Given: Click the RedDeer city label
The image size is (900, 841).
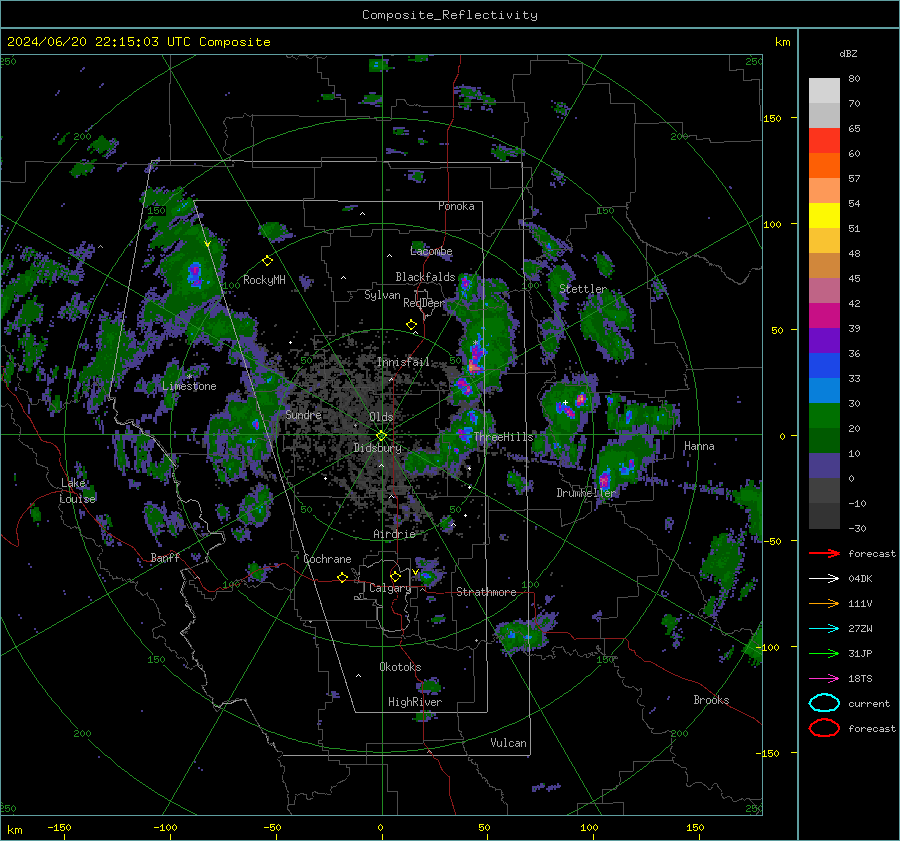Looking at the screenshot, I should (x=424, y=303).
